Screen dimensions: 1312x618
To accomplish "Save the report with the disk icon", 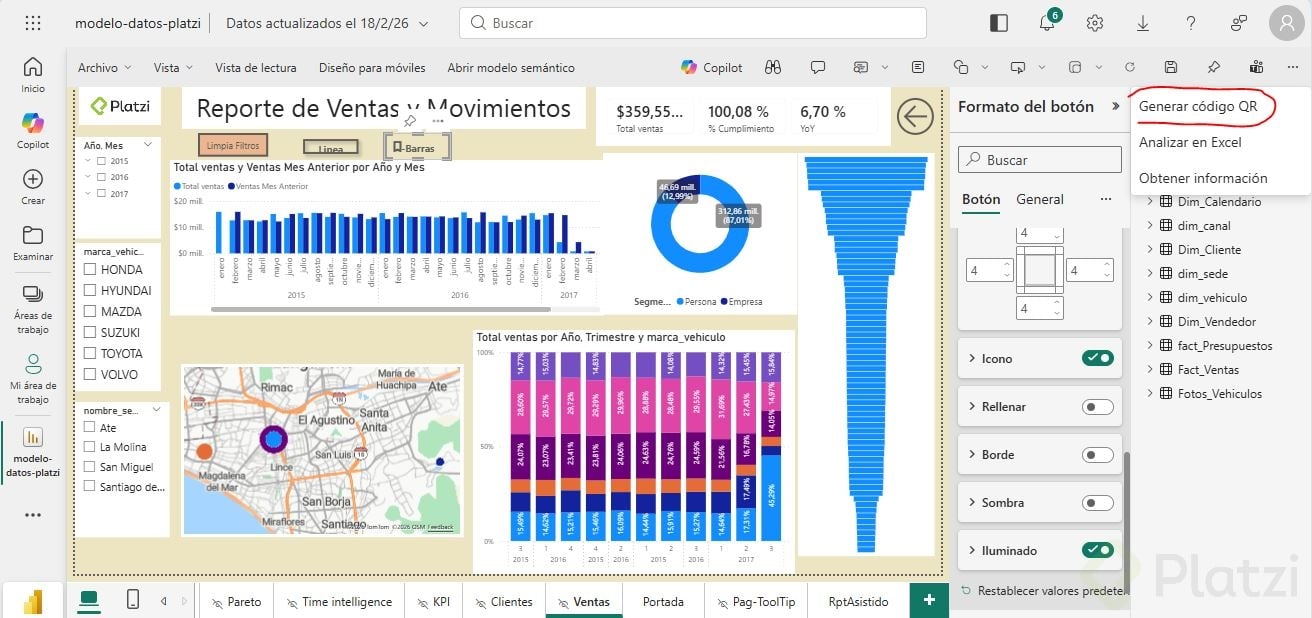I will [x=1171, y=67].
